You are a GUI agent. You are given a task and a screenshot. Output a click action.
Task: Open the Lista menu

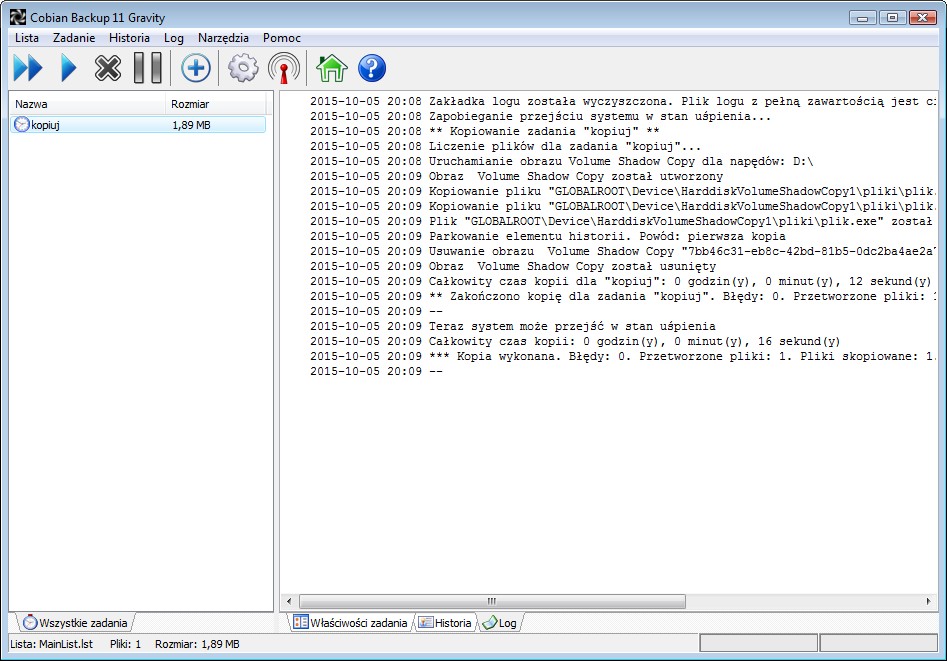pos(27,38)
